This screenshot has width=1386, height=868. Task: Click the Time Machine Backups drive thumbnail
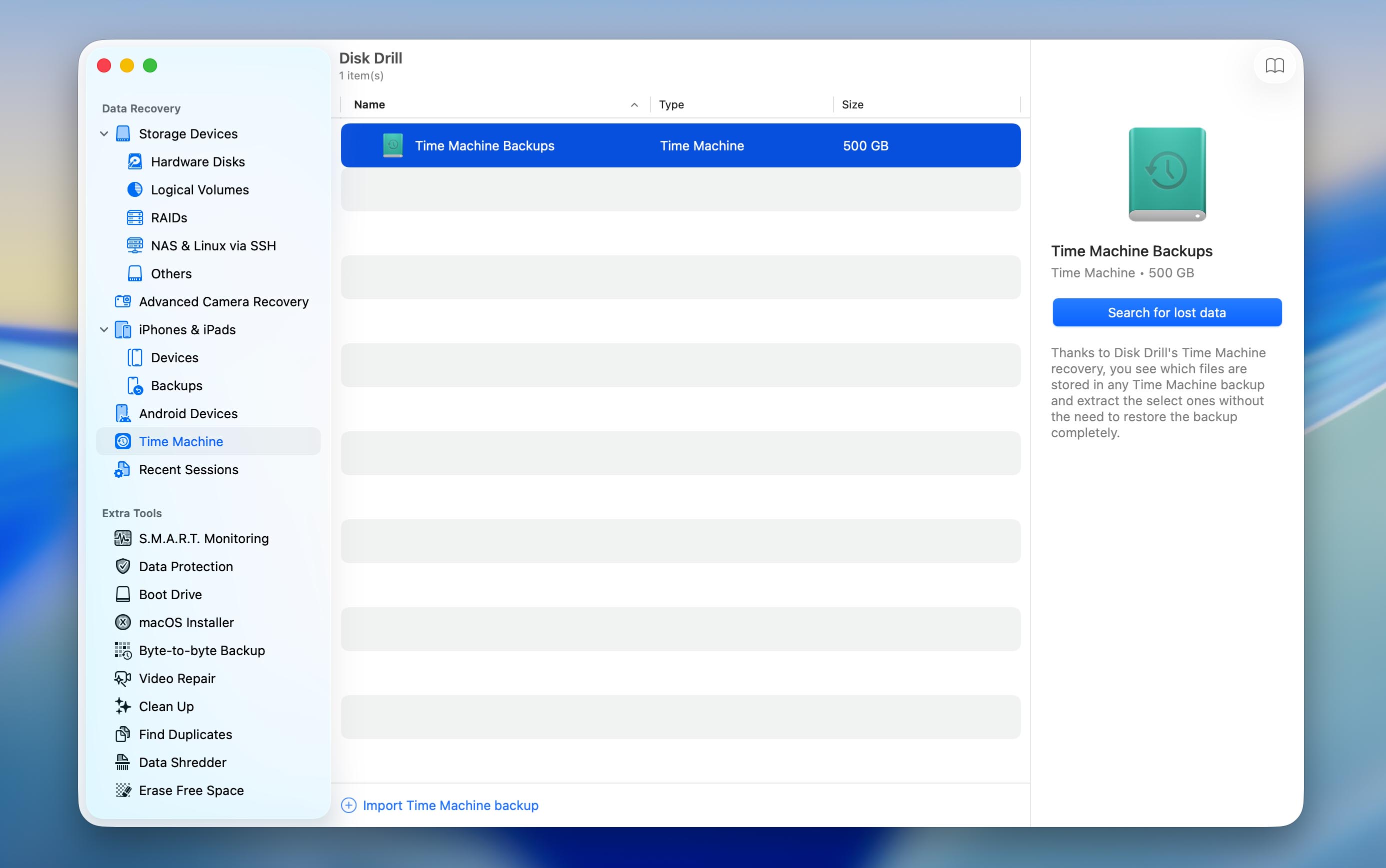tap(1166, 174)
